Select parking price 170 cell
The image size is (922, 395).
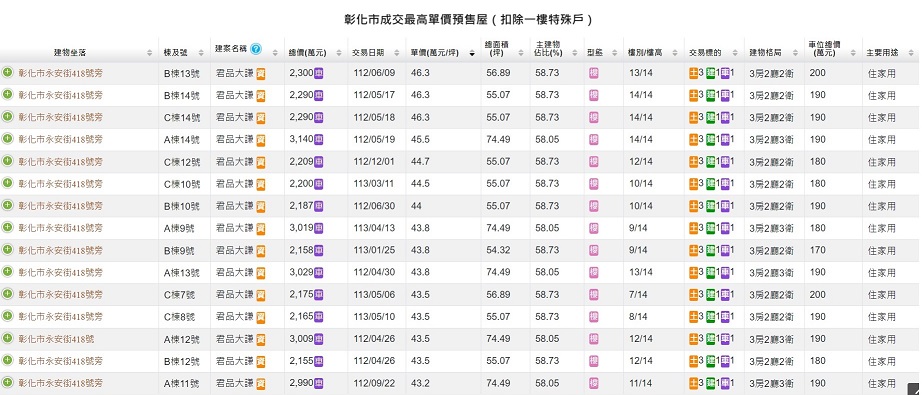pos(817,250)
